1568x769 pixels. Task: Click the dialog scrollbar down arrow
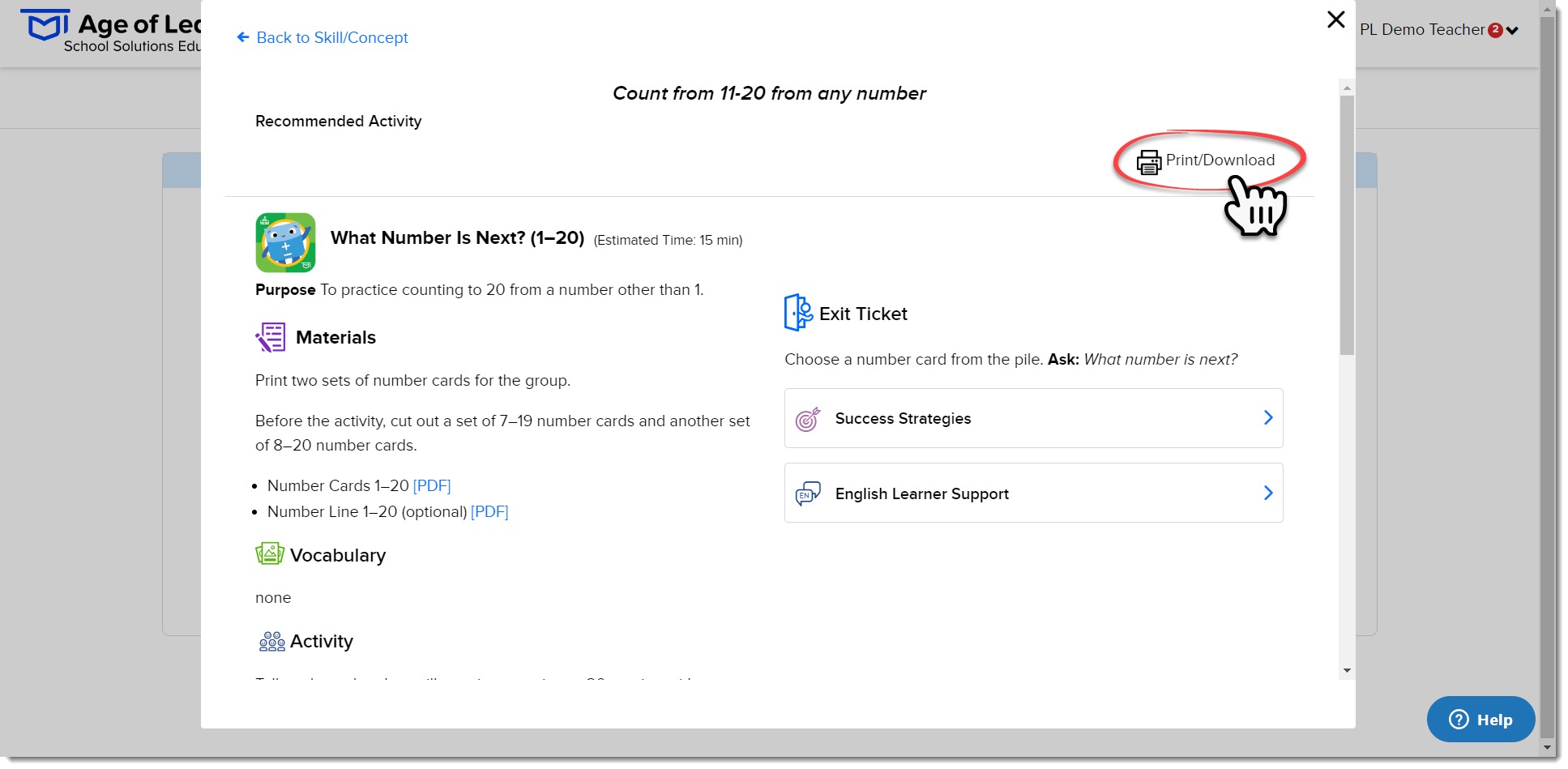pos(1347,670)
